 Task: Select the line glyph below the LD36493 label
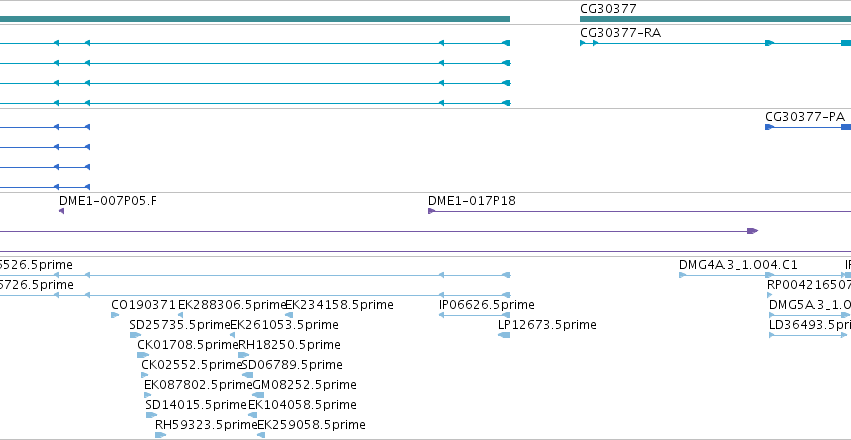(809, 335)
